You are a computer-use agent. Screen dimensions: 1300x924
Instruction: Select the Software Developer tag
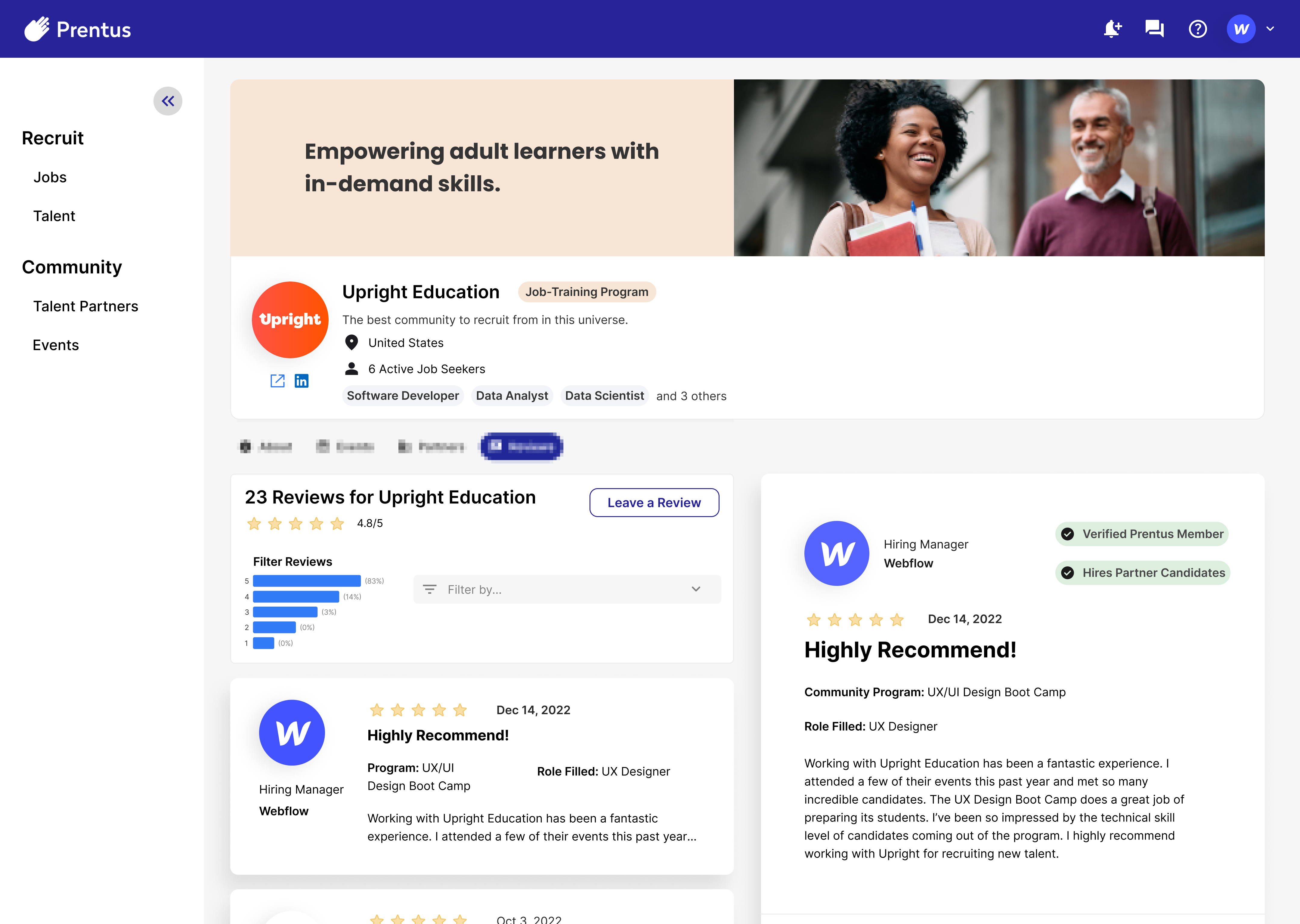click(x=403, y=396)
